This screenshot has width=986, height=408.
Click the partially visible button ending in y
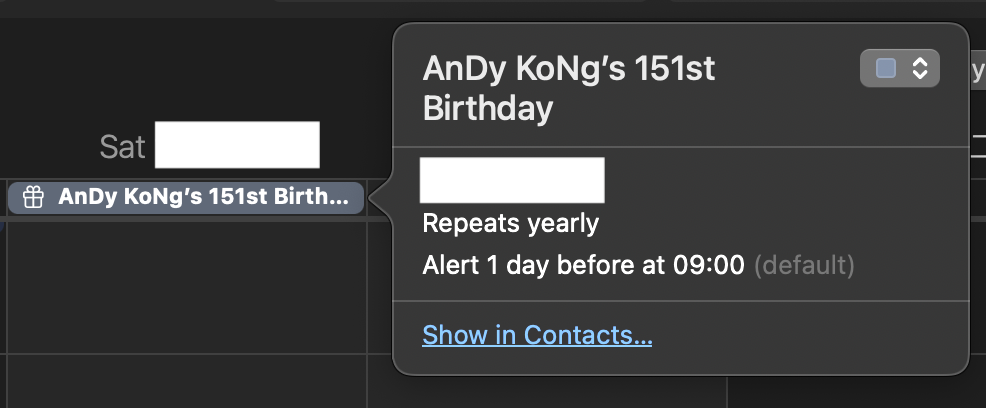(977, 72)
